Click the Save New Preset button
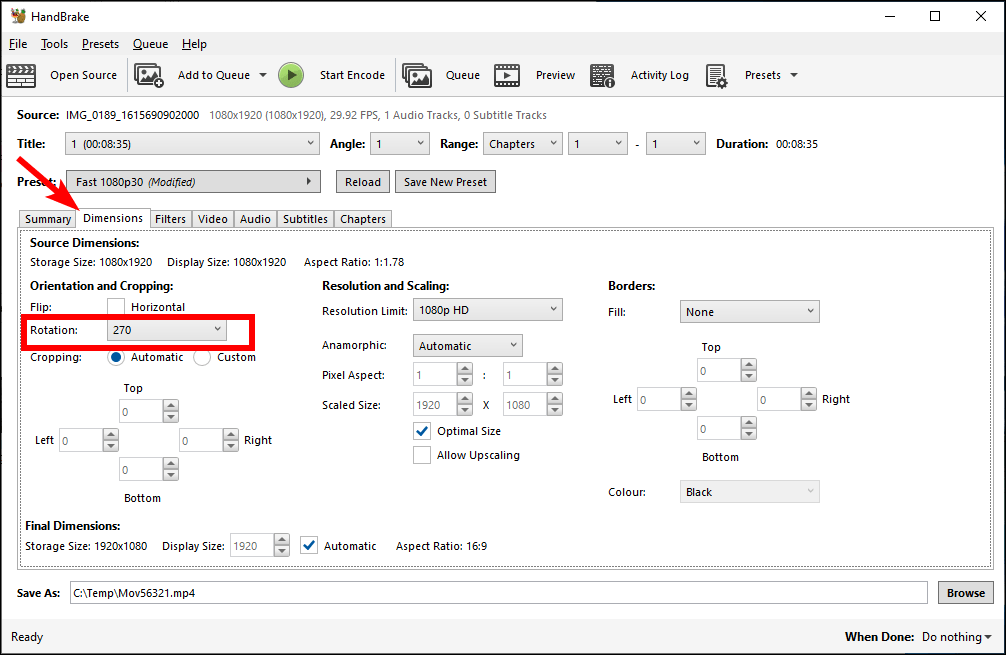 445,182
